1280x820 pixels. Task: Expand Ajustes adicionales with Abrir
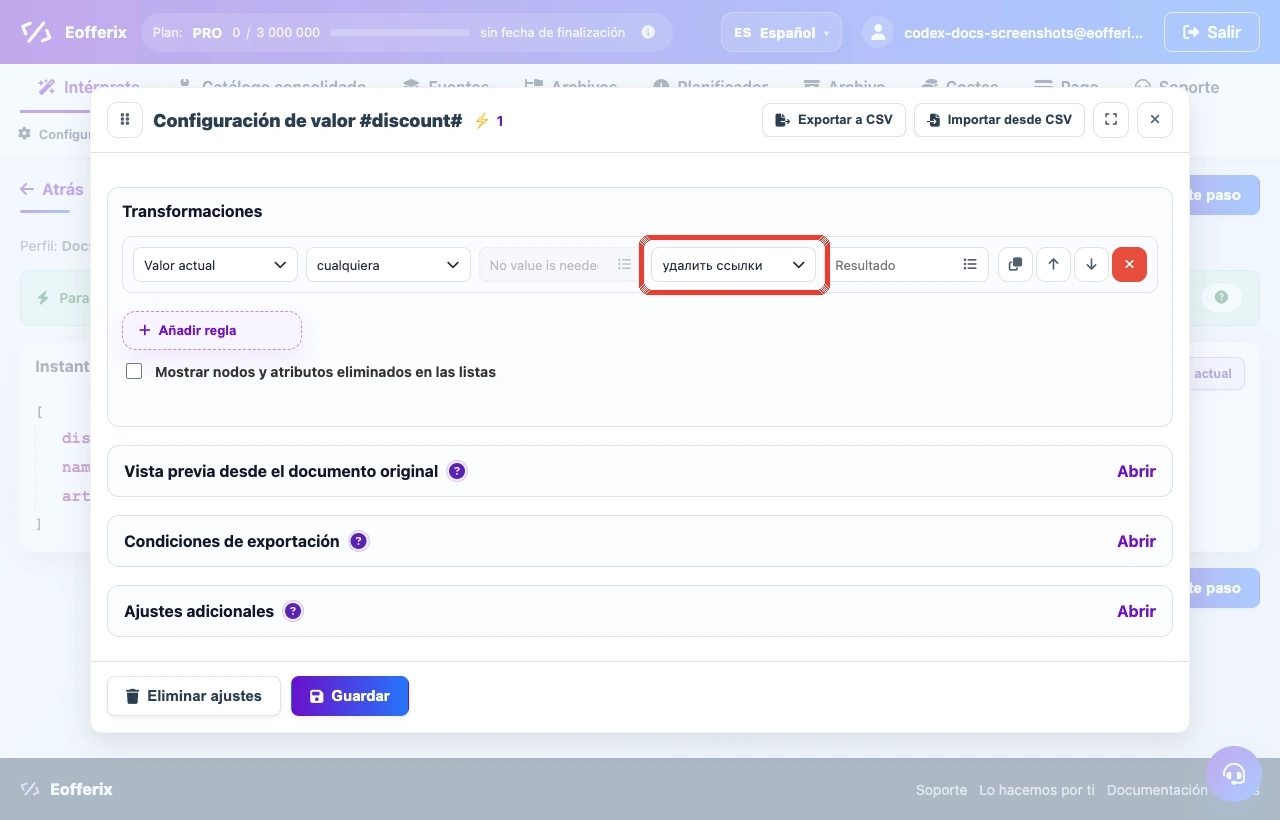tap(1136, 611)
